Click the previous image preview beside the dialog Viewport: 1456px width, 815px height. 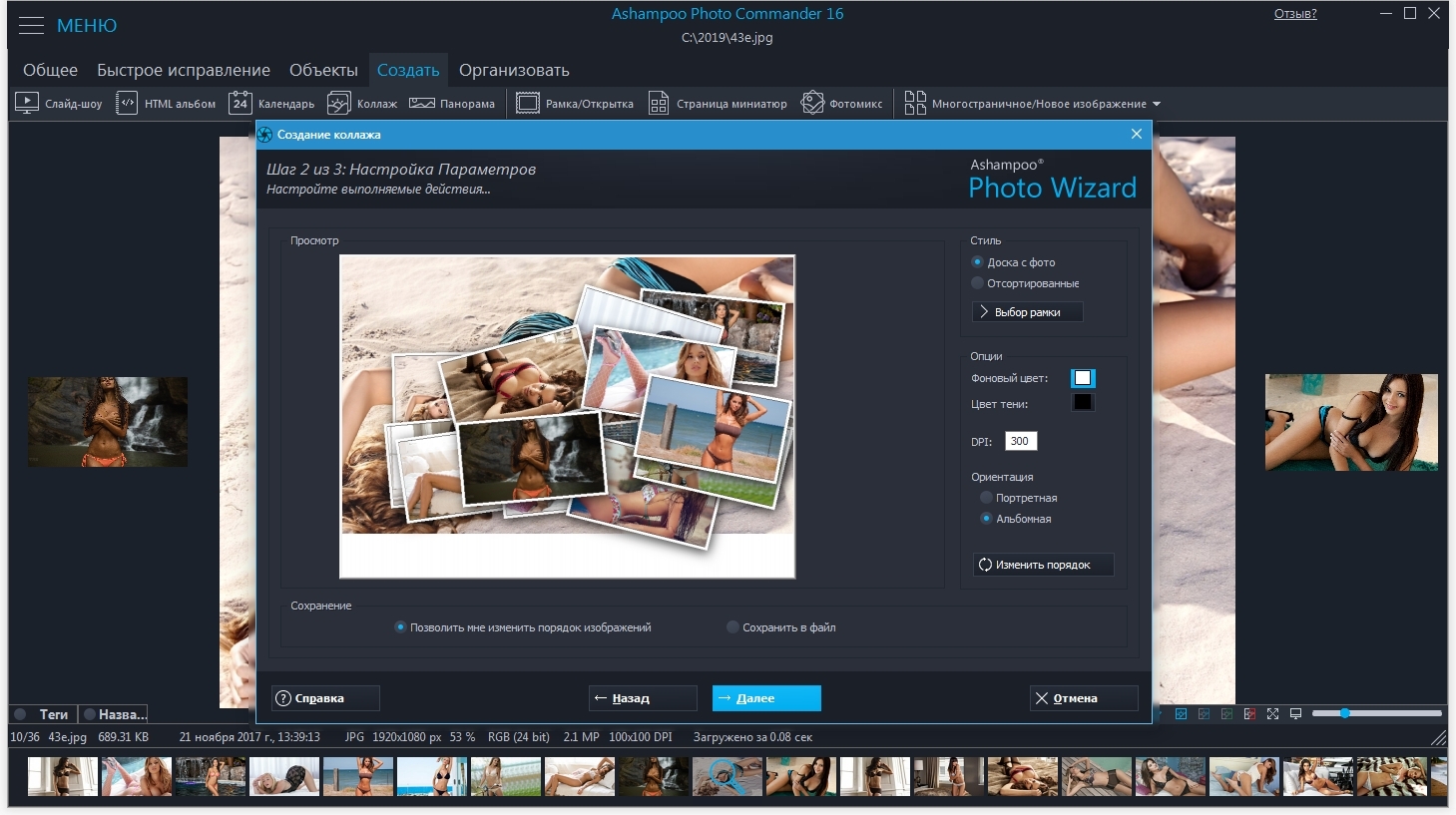click(108, 422)
